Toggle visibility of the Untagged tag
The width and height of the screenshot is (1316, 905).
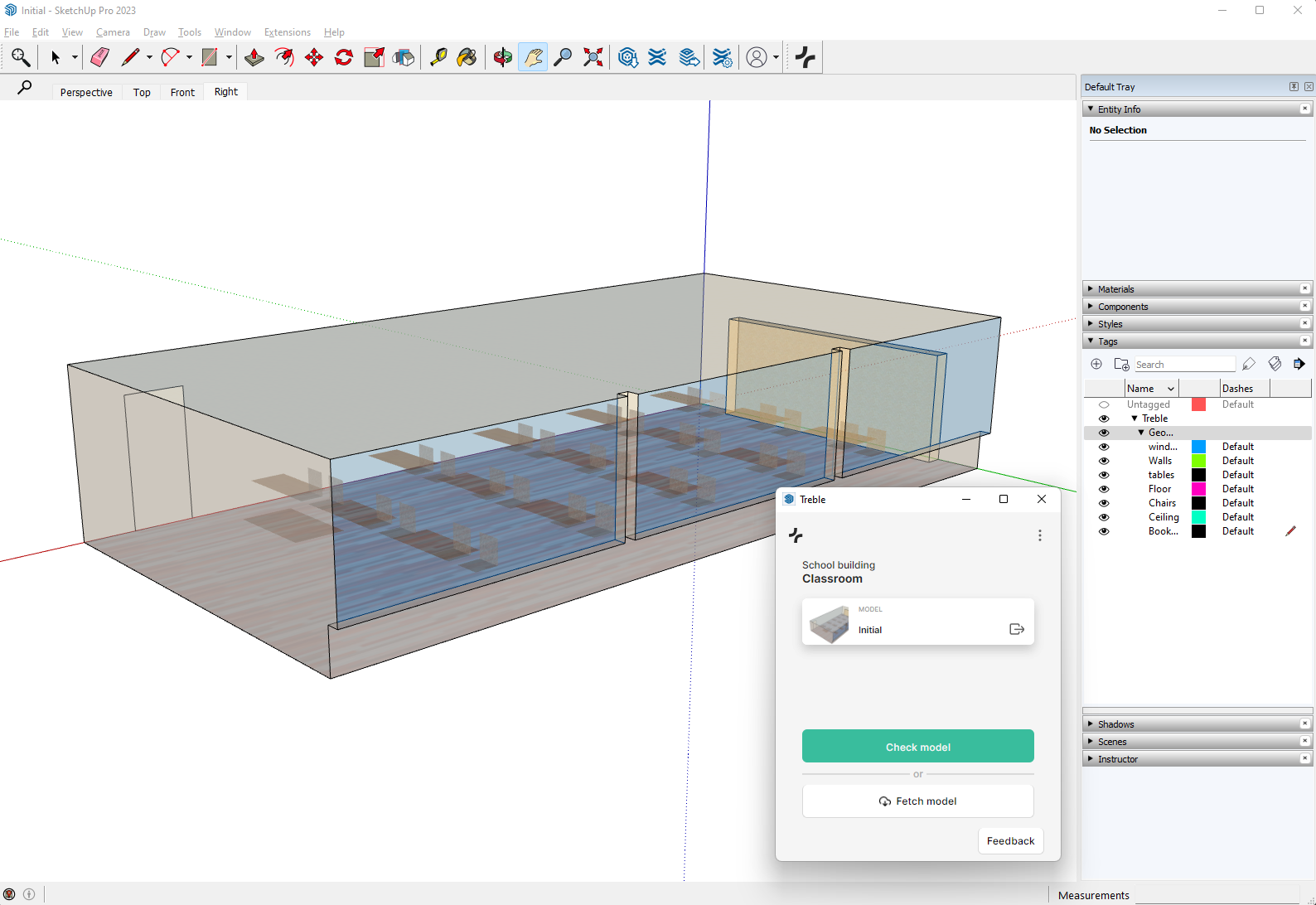1104,404
